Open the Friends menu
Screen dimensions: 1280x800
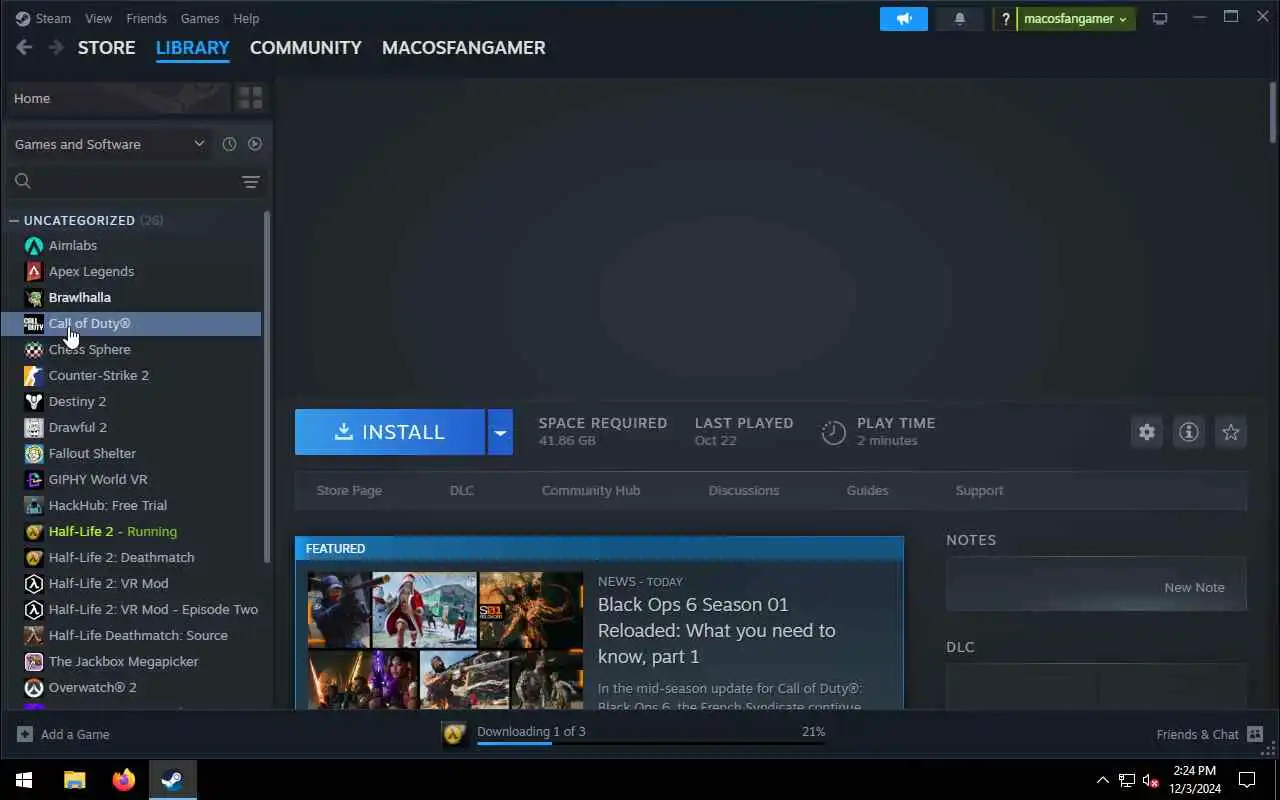147,19
